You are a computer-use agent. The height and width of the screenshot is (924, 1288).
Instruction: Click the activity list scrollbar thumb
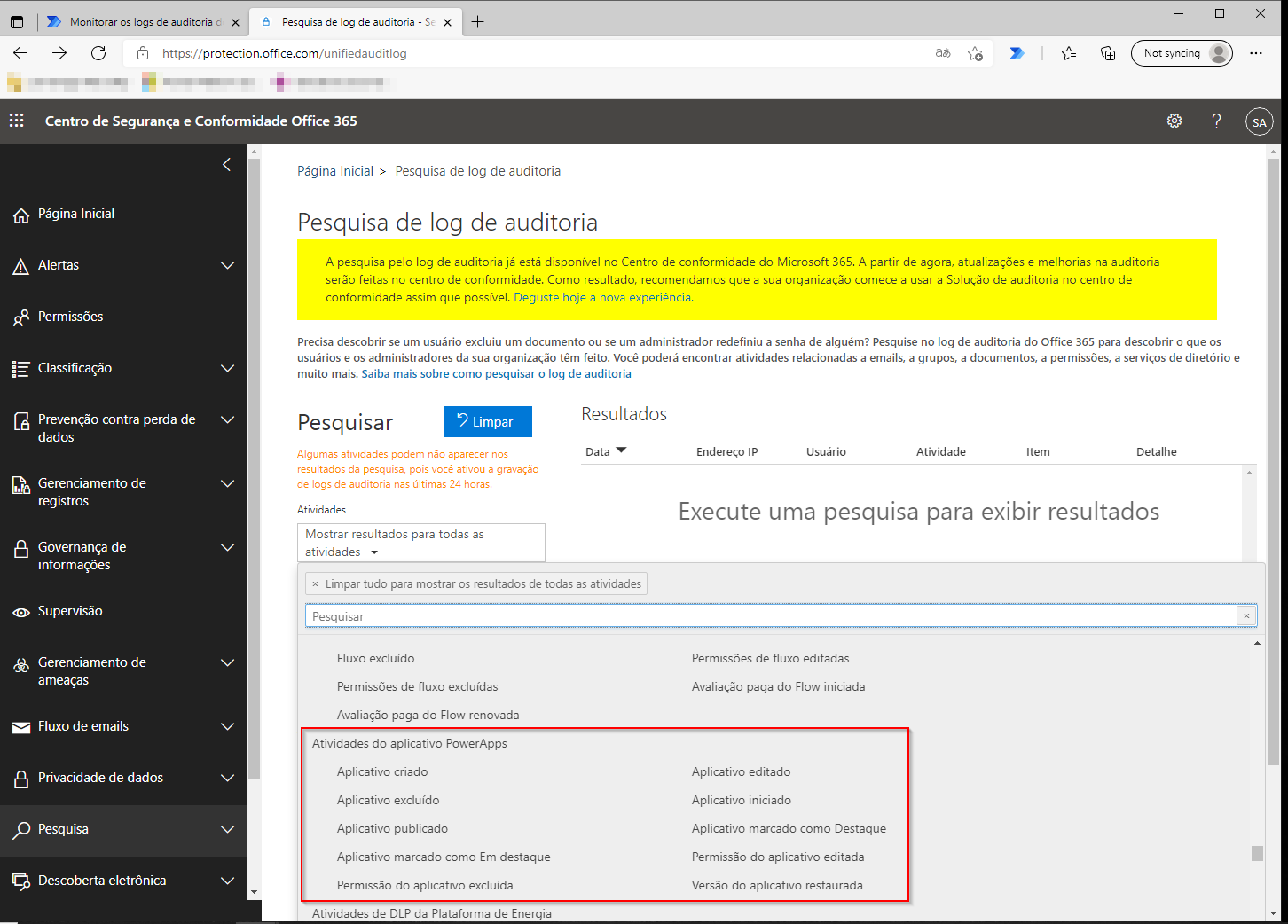(x=1257, y=853)
